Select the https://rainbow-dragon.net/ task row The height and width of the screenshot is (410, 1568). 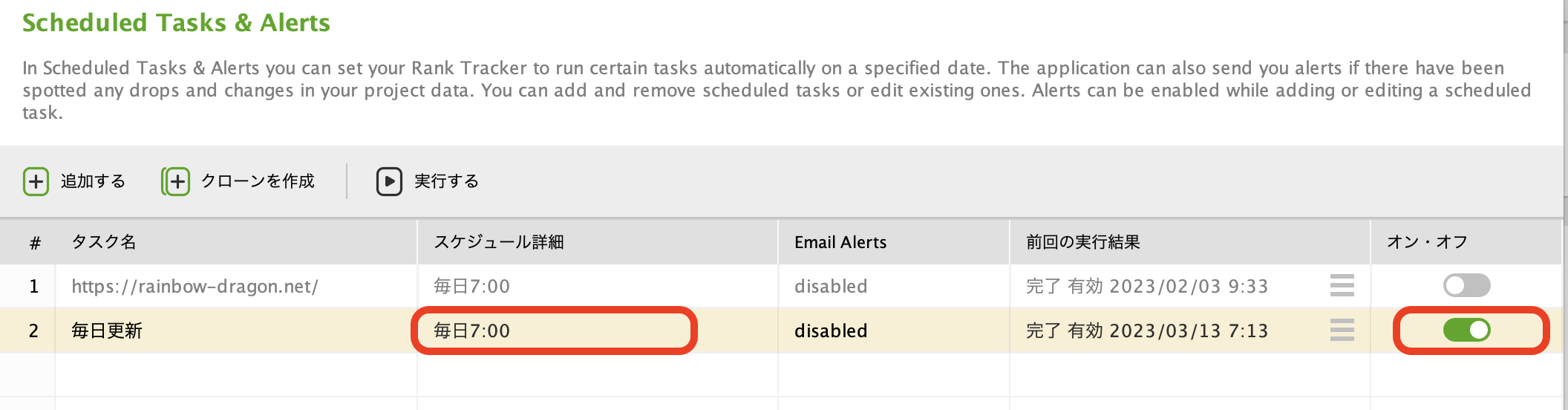[781, 286]
